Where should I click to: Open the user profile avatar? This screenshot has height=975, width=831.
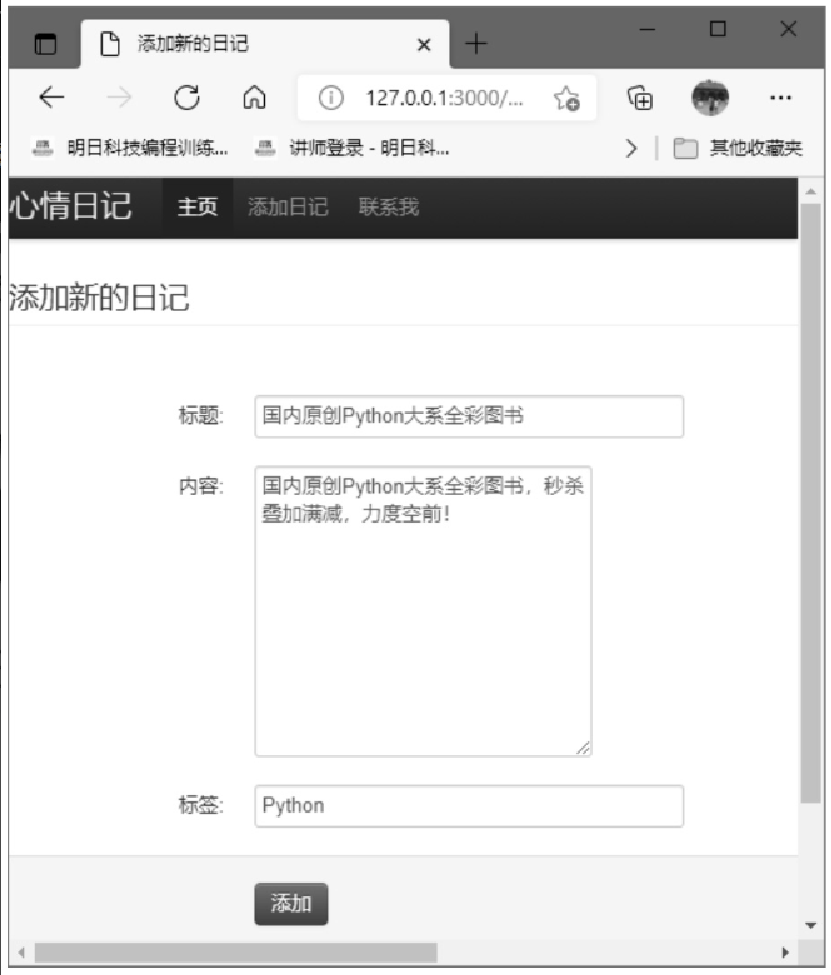tap(710, 98)
